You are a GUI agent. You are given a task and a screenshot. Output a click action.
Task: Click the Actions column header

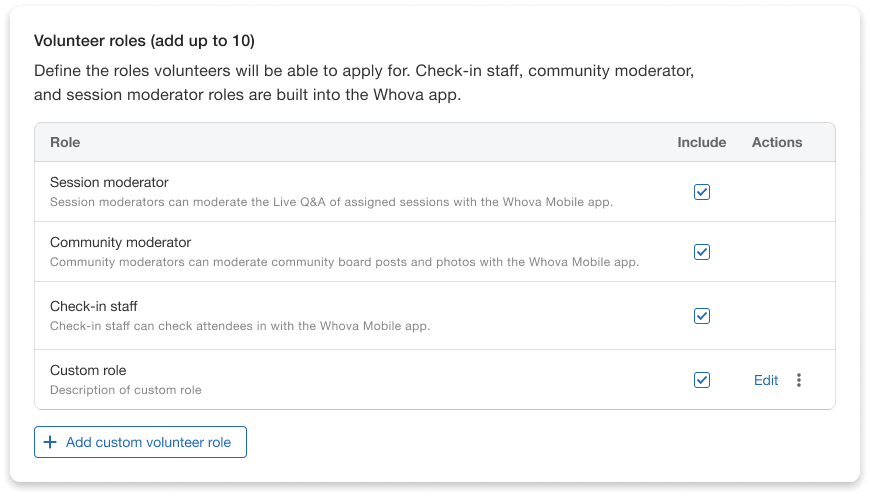(777, 143)
